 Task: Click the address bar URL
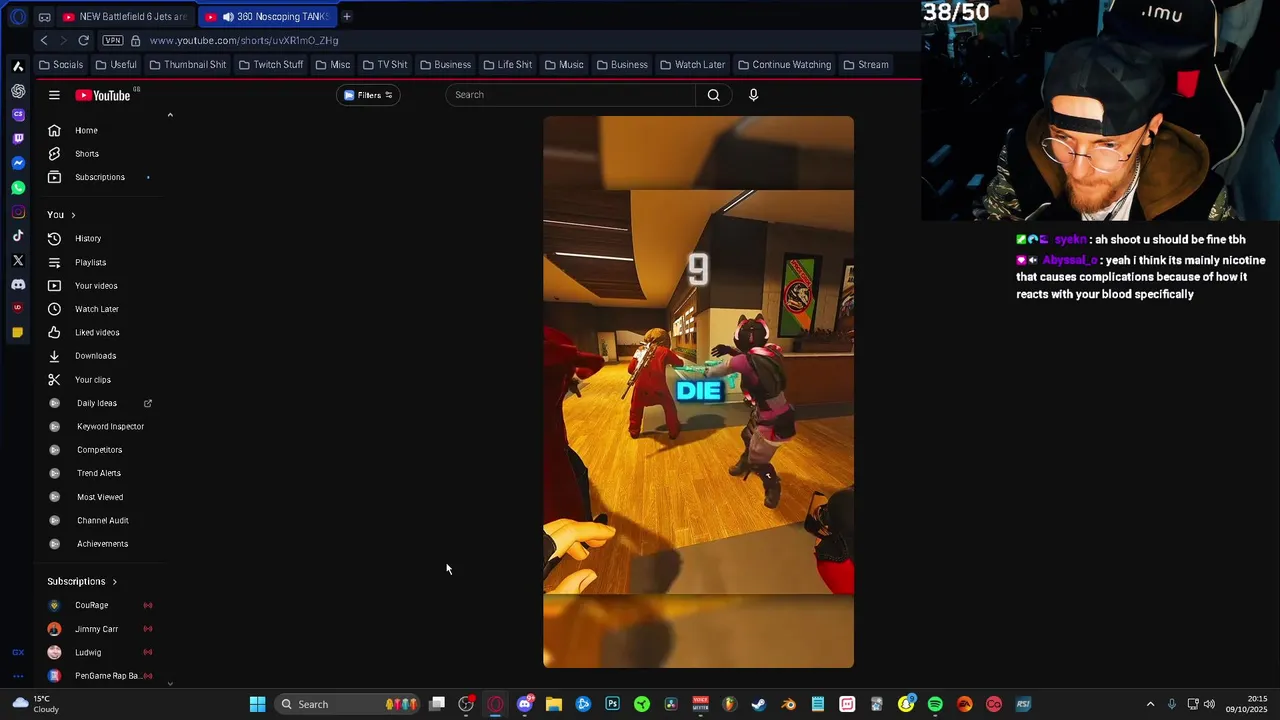(x=244, y=40)
